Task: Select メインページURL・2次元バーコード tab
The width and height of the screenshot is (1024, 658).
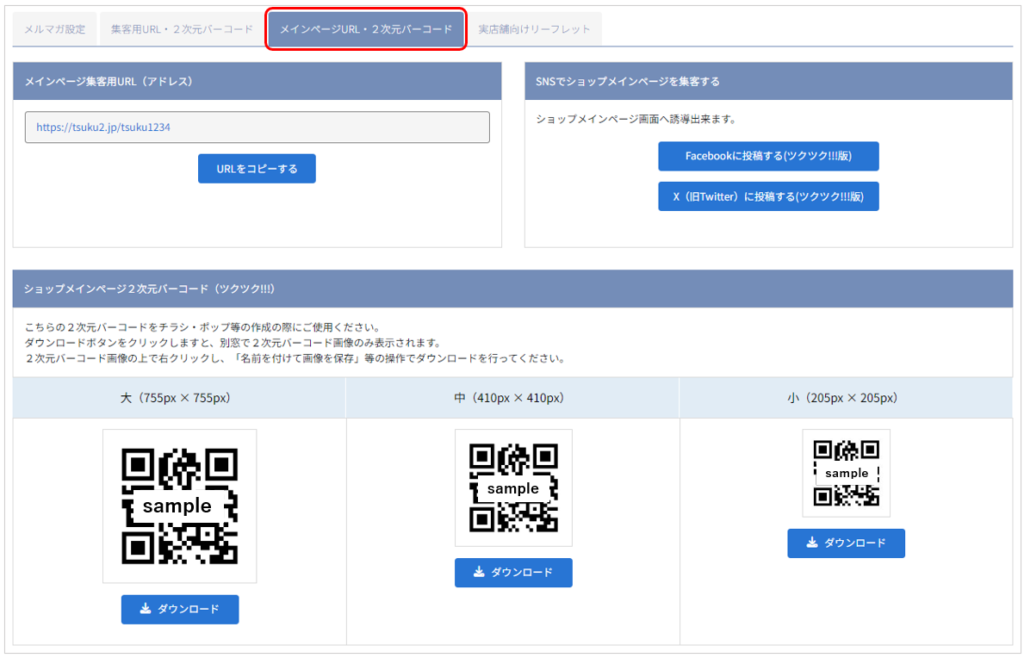Action: click(x=366, y=29)
